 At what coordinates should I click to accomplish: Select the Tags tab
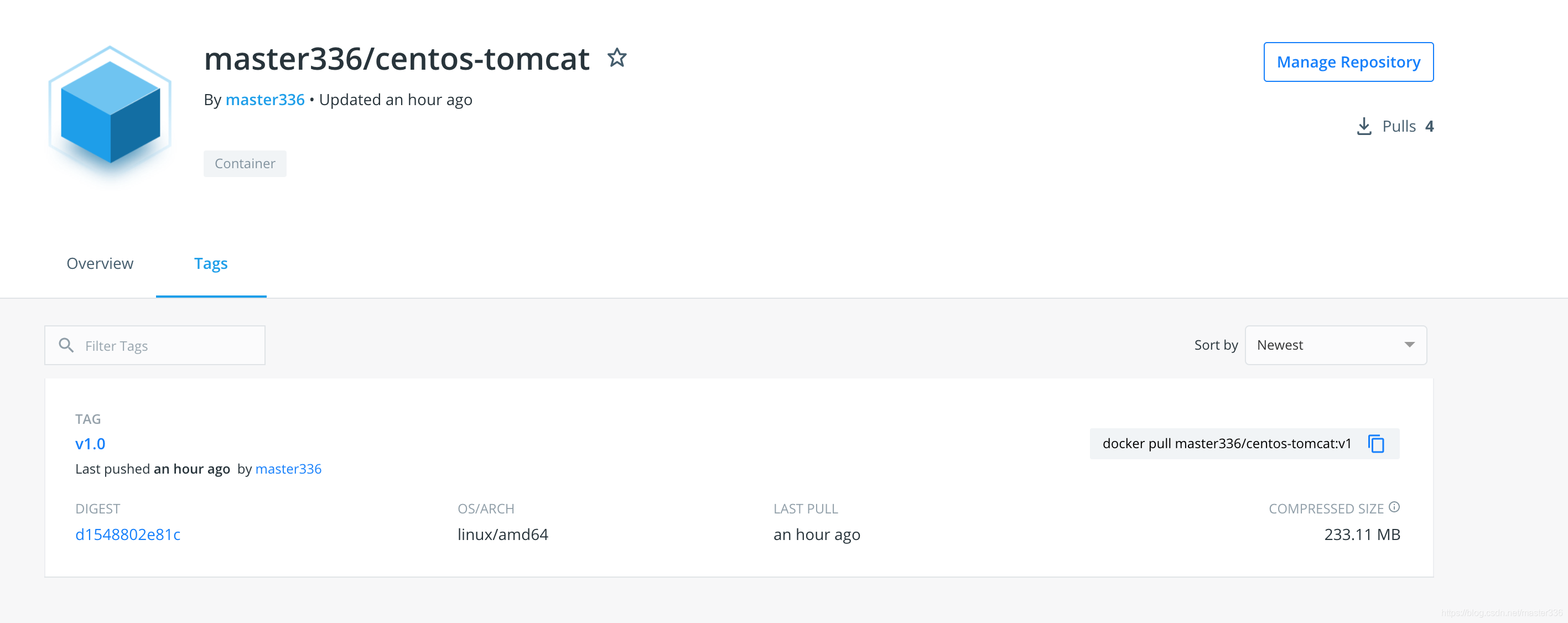tap(211, 264)
